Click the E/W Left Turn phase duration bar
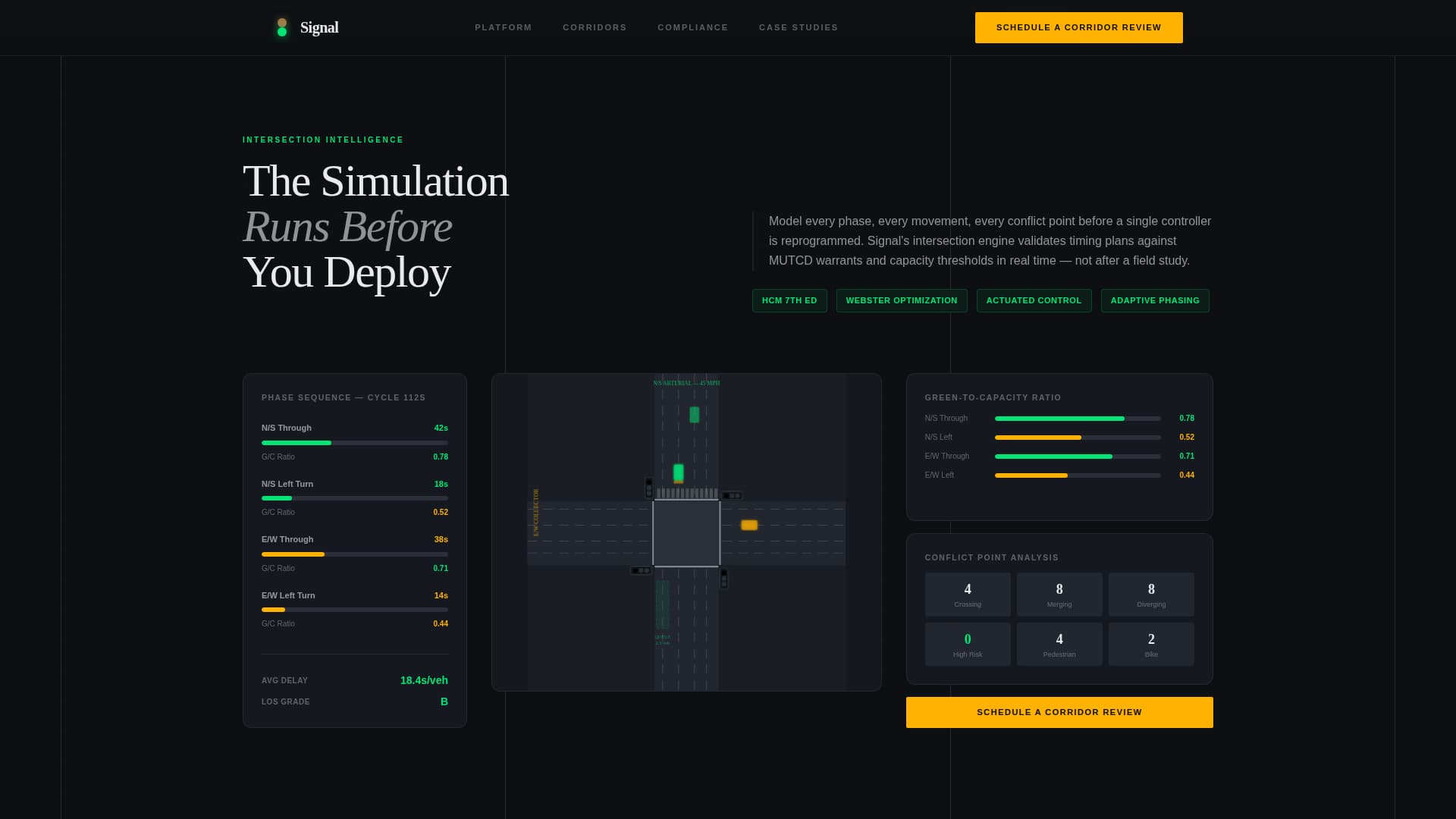 click(355, 610)
